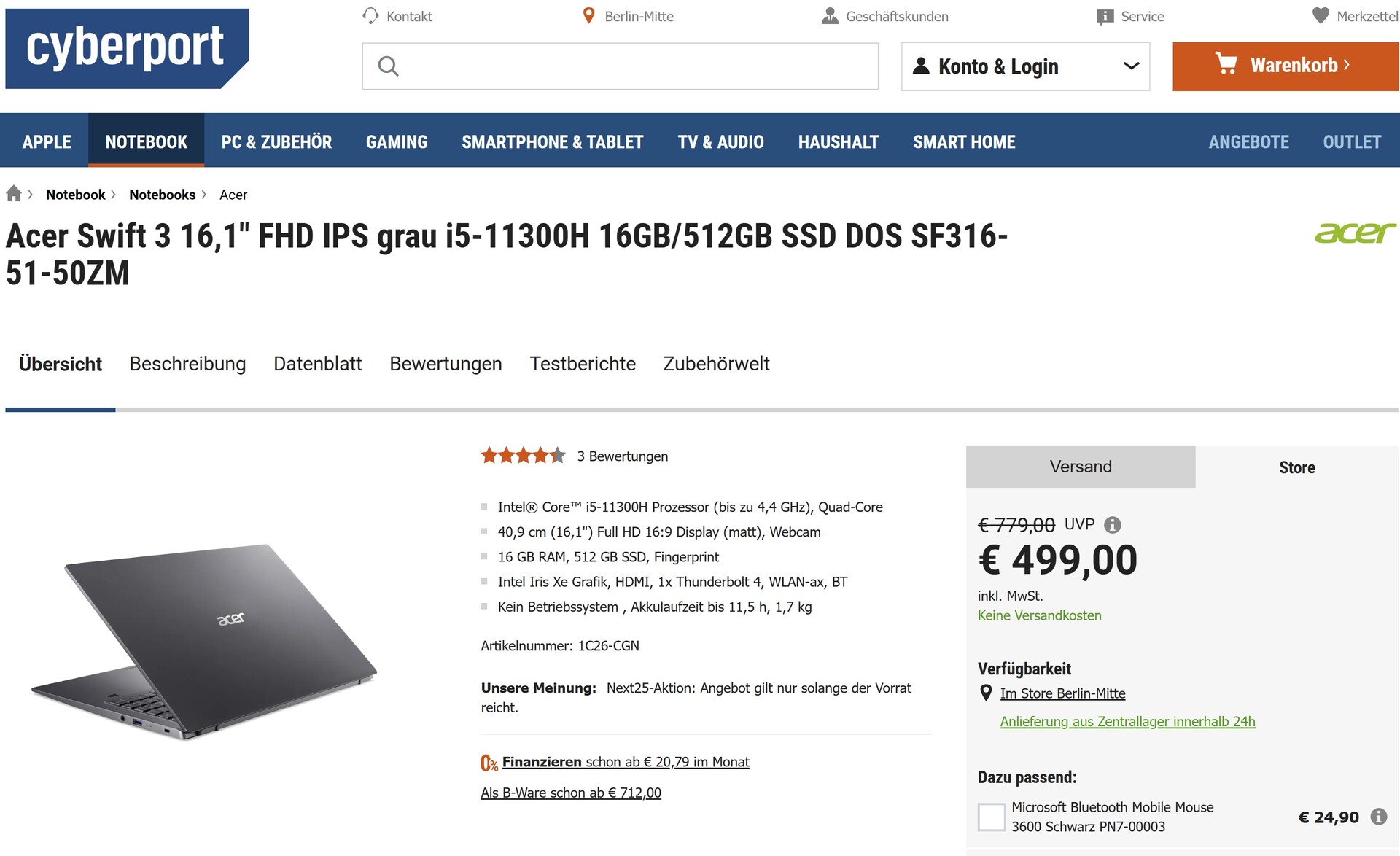The image size is (1400, 856).
Task: Click the search magnifier icon
Action: point(388,66)
